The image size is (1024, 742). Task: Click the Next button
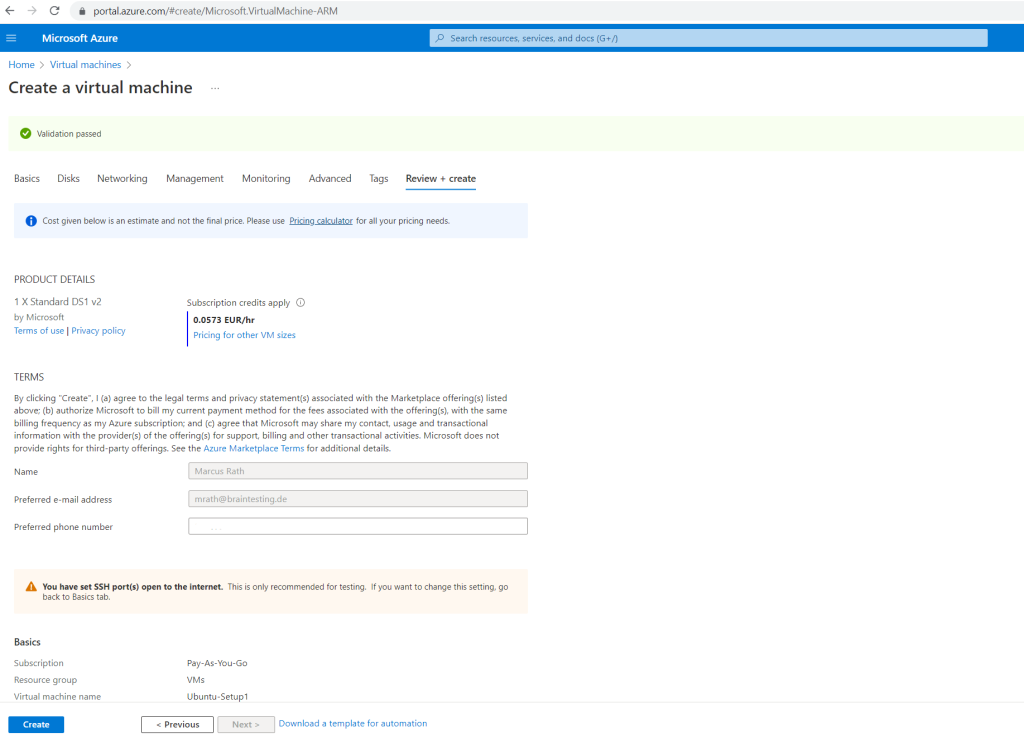coord(246,724)
